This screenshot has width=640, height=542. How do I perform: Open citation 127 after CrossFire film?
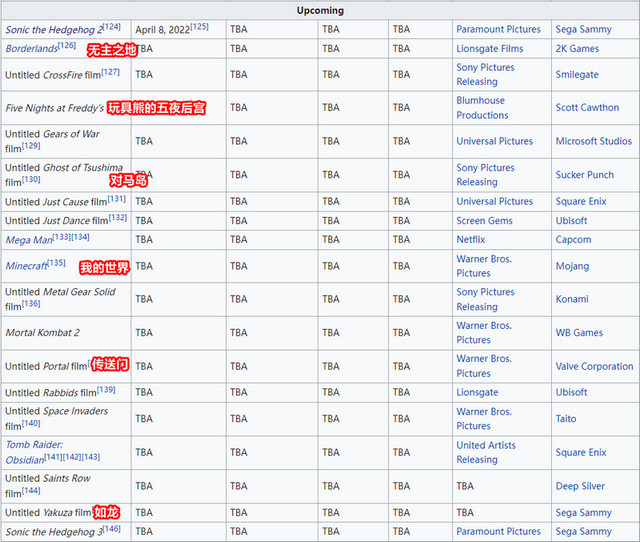click(111, 72)
